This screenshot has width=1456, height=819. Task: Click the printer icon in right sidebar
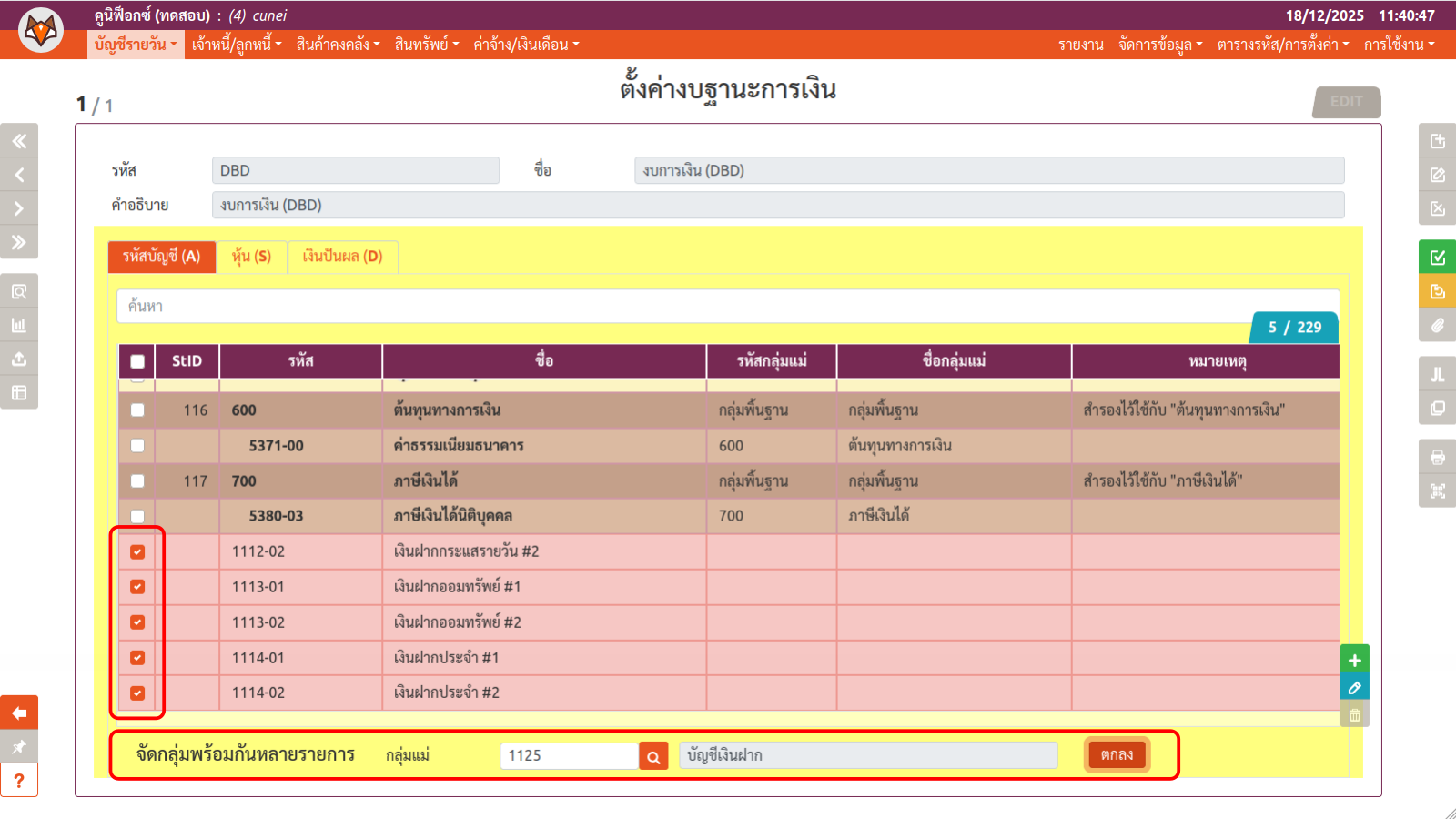pos(1437,457)
